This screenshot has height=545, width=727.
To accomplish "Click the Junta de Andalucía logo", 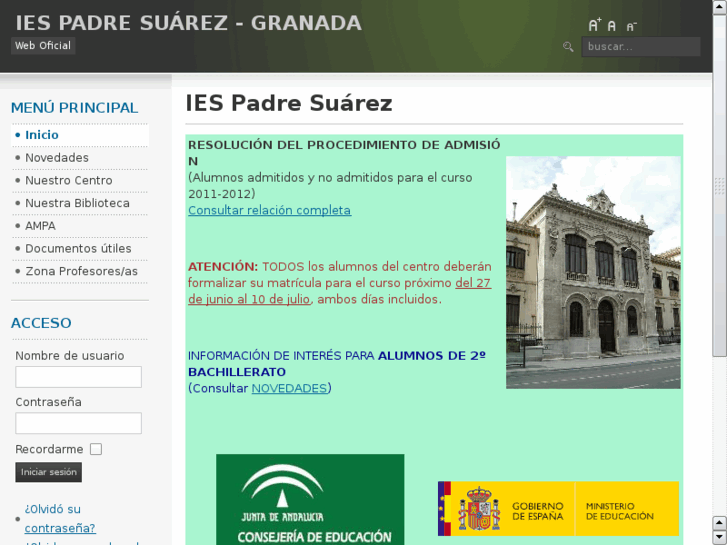I will tap(310, 500).
